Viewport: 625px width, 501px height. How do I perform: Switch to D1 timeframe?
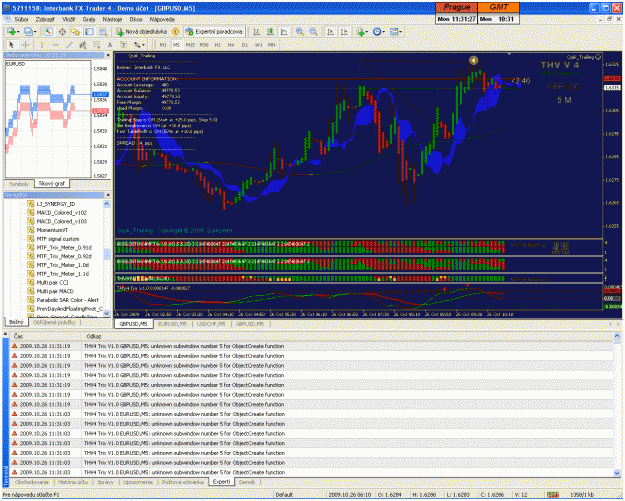[245, 45]
